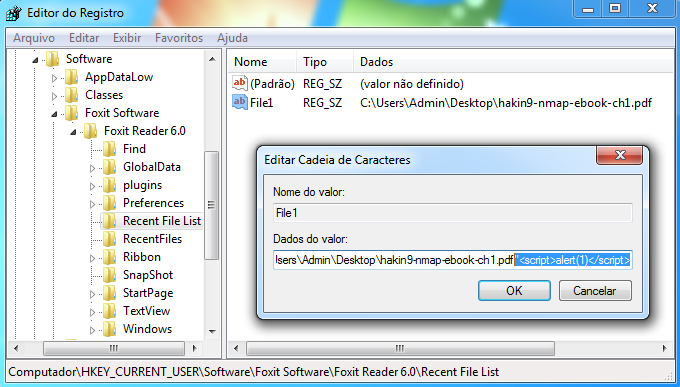Viewport: 680px width, 387px height.
Task: Select the 'RecentFiles' tree item
Action: pos(152,239)
